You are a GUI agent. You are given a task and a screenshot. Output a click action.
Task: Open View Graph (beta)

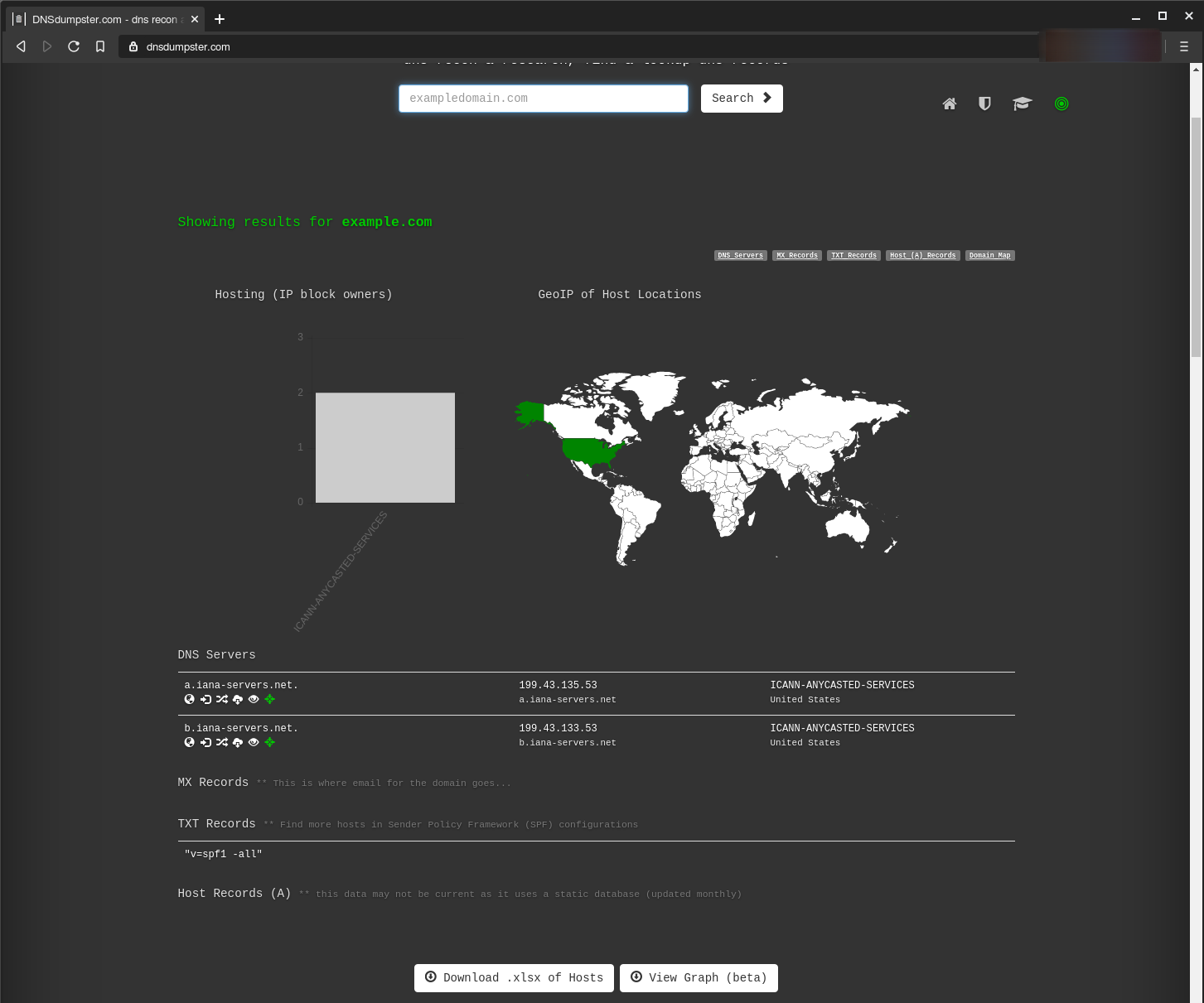(699, 977)
